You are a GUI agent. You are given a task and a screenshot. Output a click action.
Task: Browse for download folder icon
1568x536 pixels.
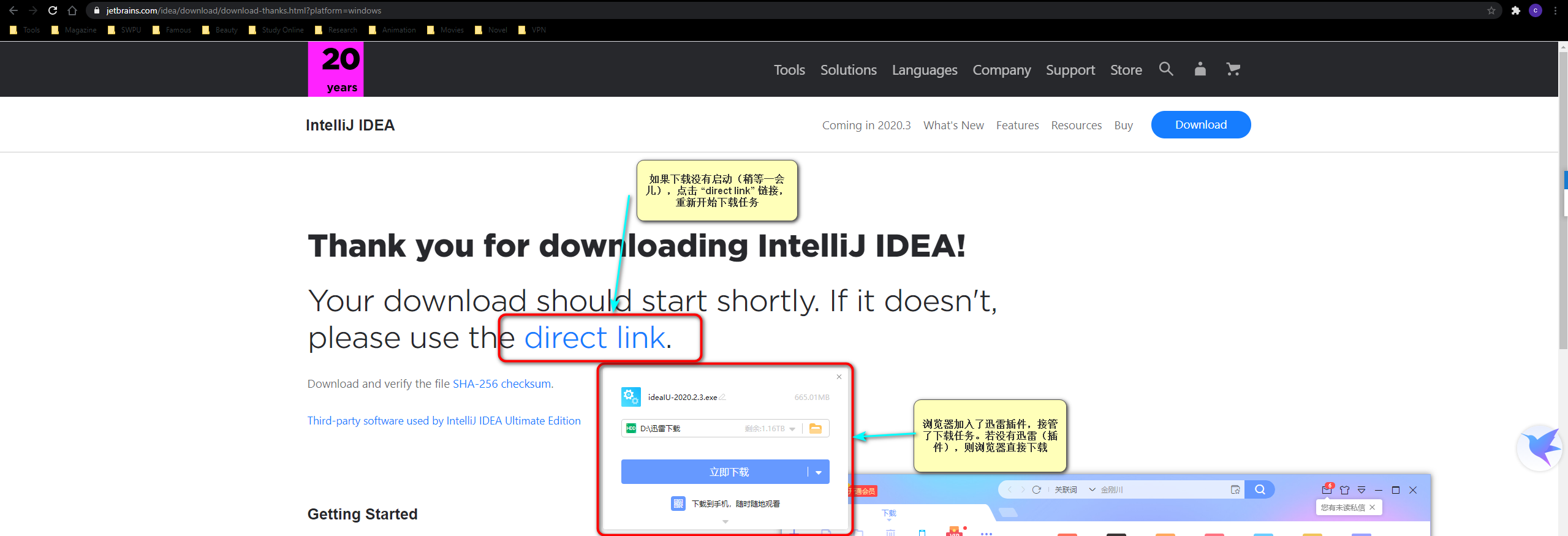[x=816, y=428]
